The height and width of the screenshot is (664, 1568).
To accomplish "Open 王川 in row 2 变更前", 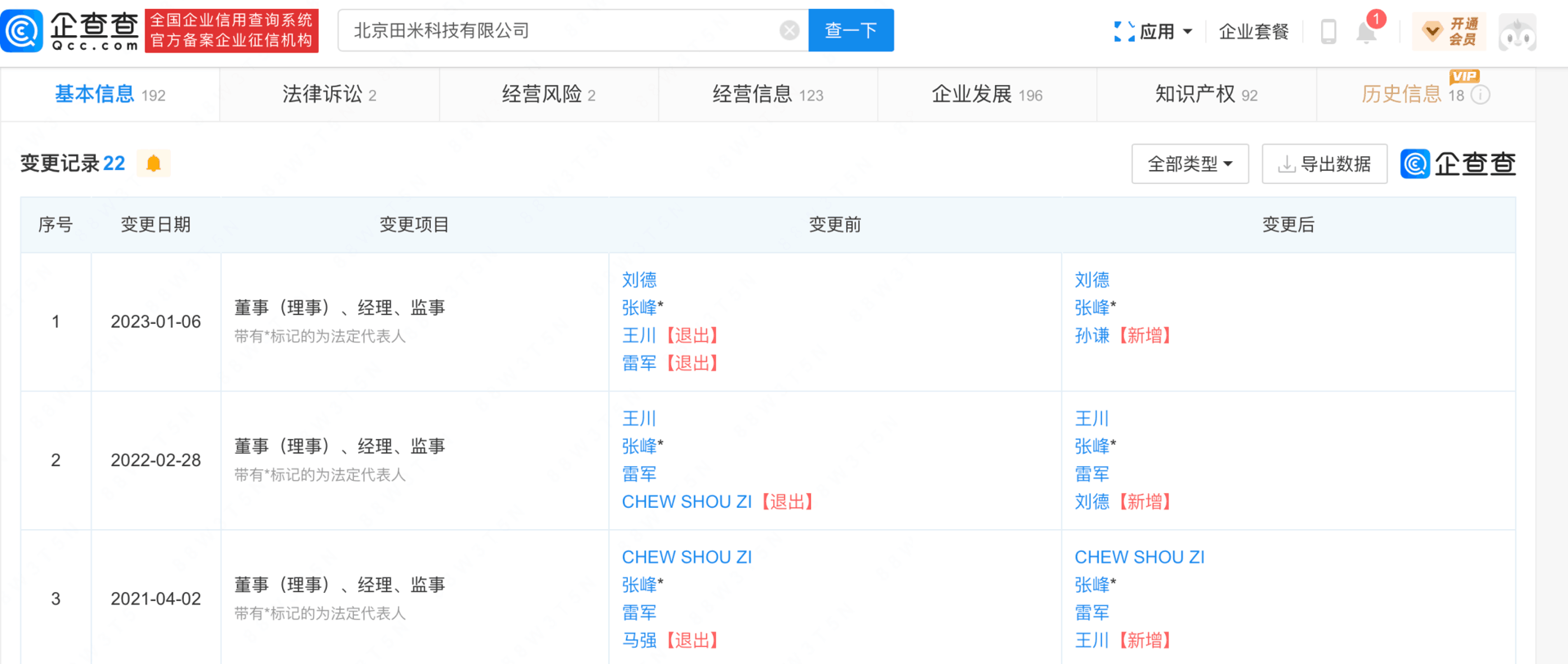I will (x=639, y=419).
